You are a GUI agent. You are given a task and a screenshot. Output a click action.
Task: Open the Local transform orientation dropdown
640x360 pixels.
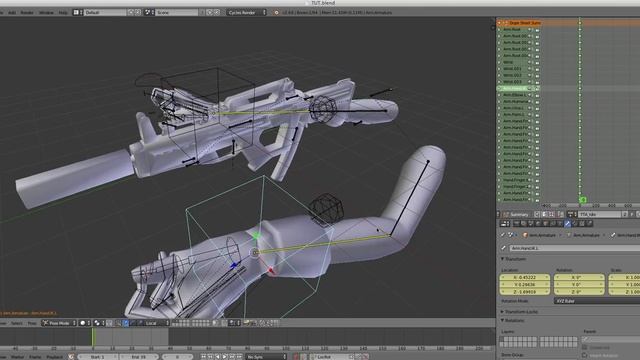pyautogui.click(x=154, y=323)
